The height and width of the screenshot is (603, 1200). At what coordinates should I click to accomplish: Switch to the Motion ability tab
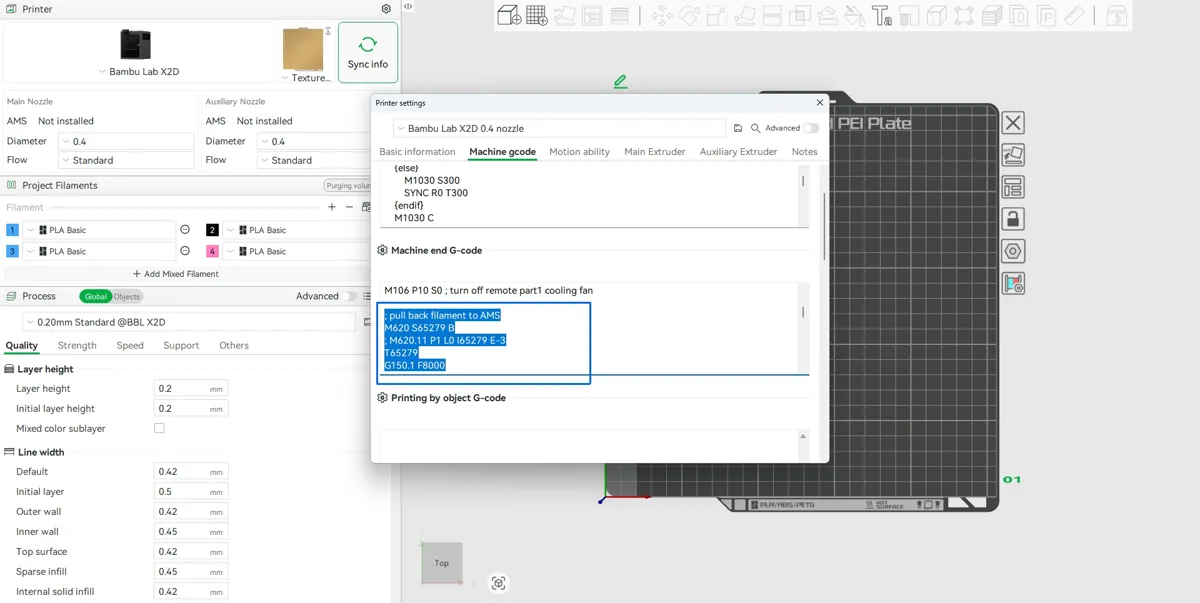pyautogui.click(x=579, y=152)
